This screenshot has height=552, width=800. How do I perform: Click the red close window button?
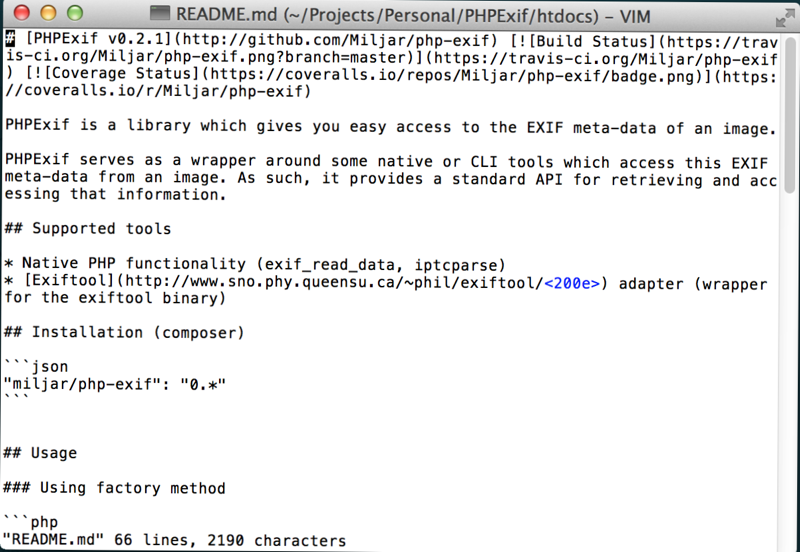pyautogui.click(x=22, y=13)
